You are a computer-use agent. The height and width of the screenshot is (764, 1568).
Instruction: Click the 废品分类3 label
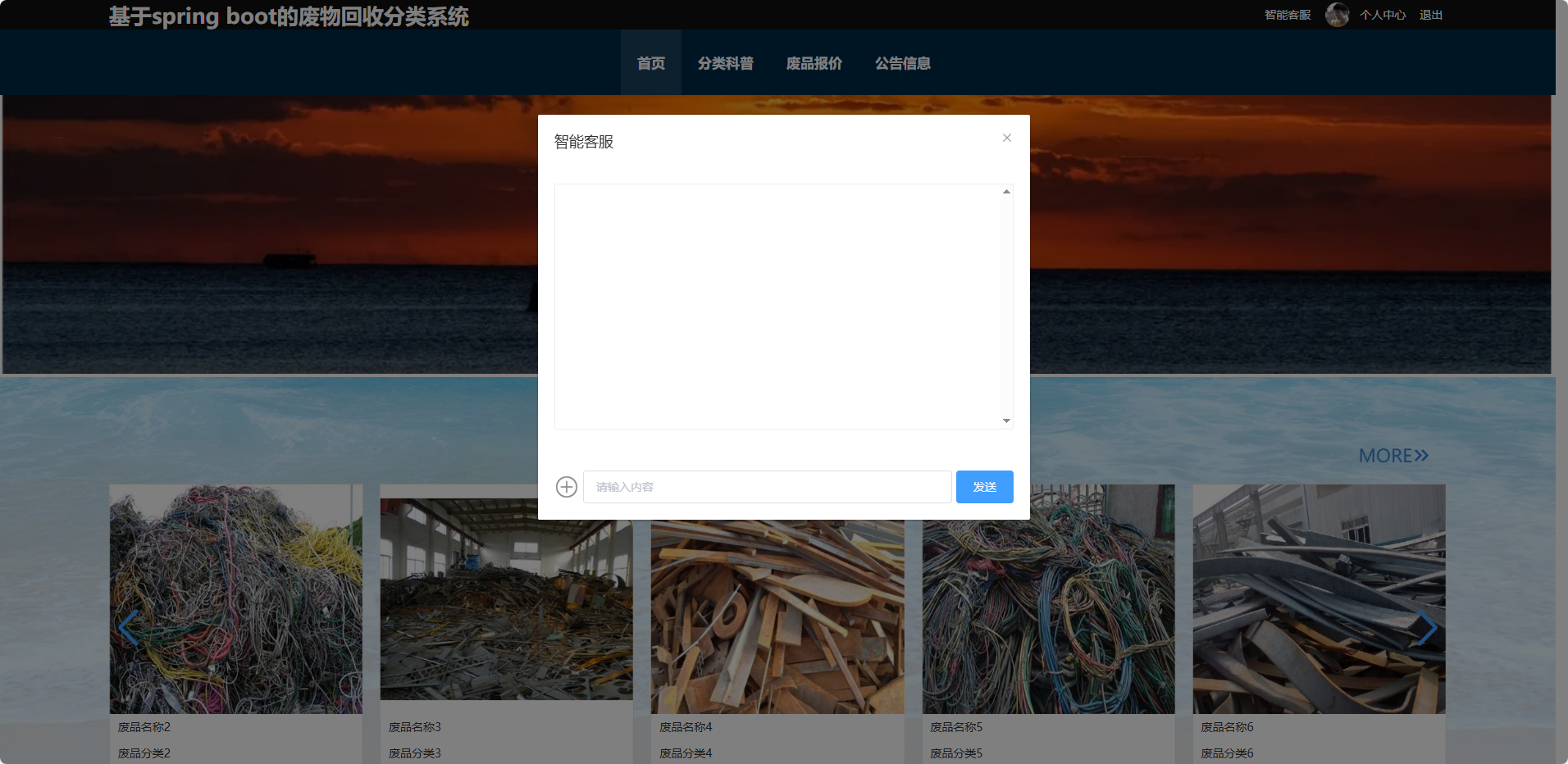tap(415, 753)
